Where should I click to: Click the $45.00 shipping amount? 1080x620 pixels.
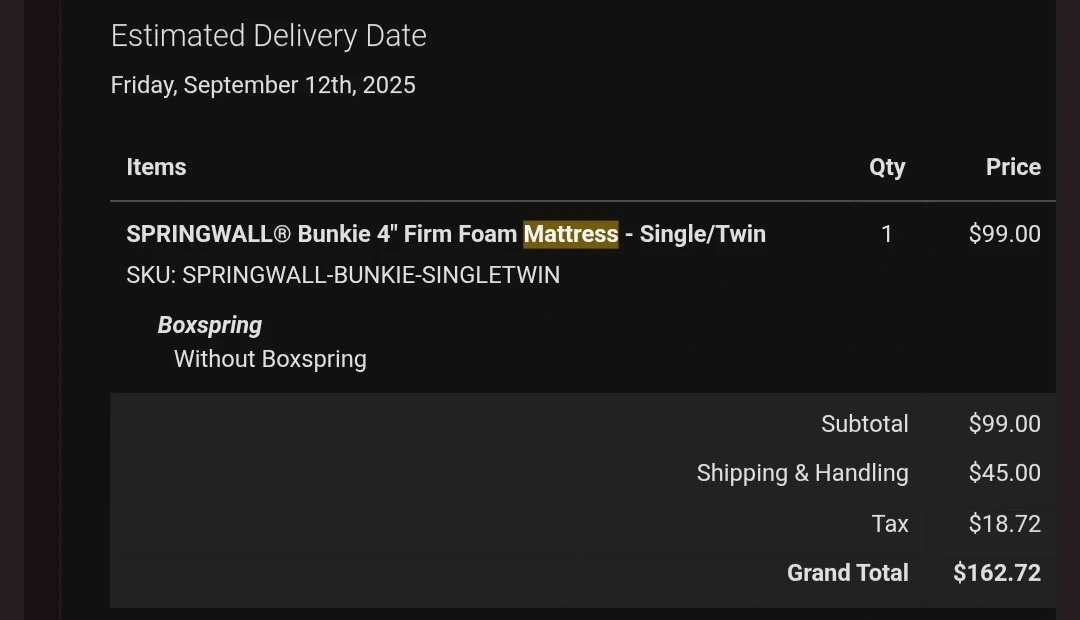pyautogui.click(x=1004, y=473)
